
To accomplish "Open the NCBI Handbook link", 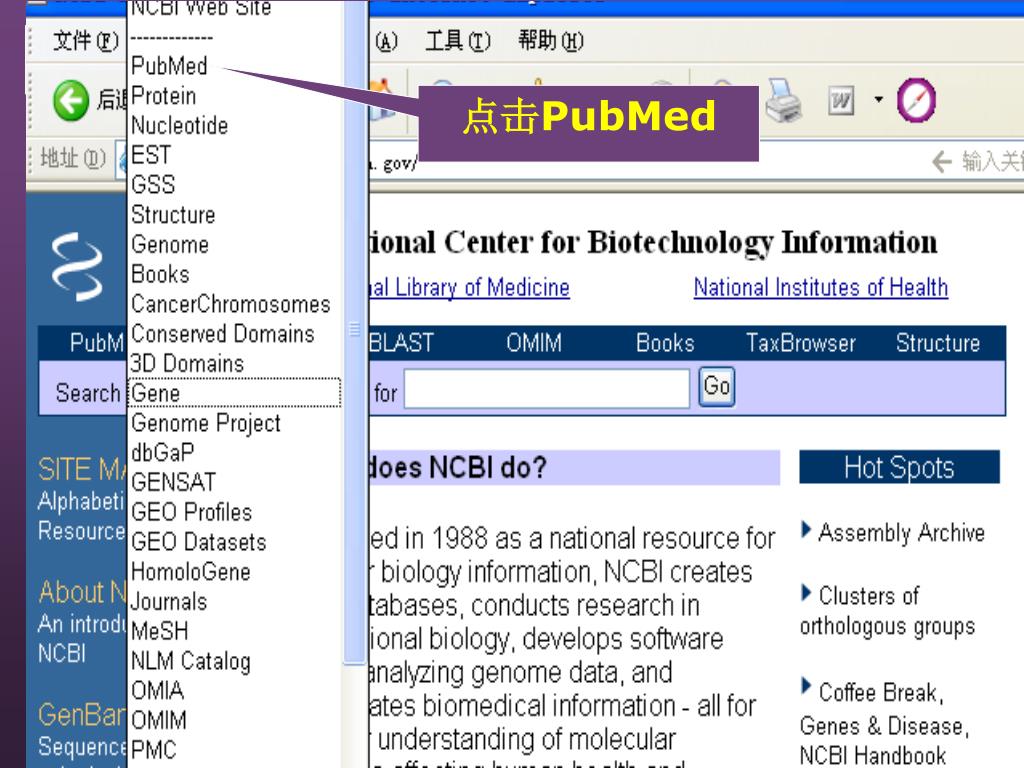I will click(x=872, y=756).
